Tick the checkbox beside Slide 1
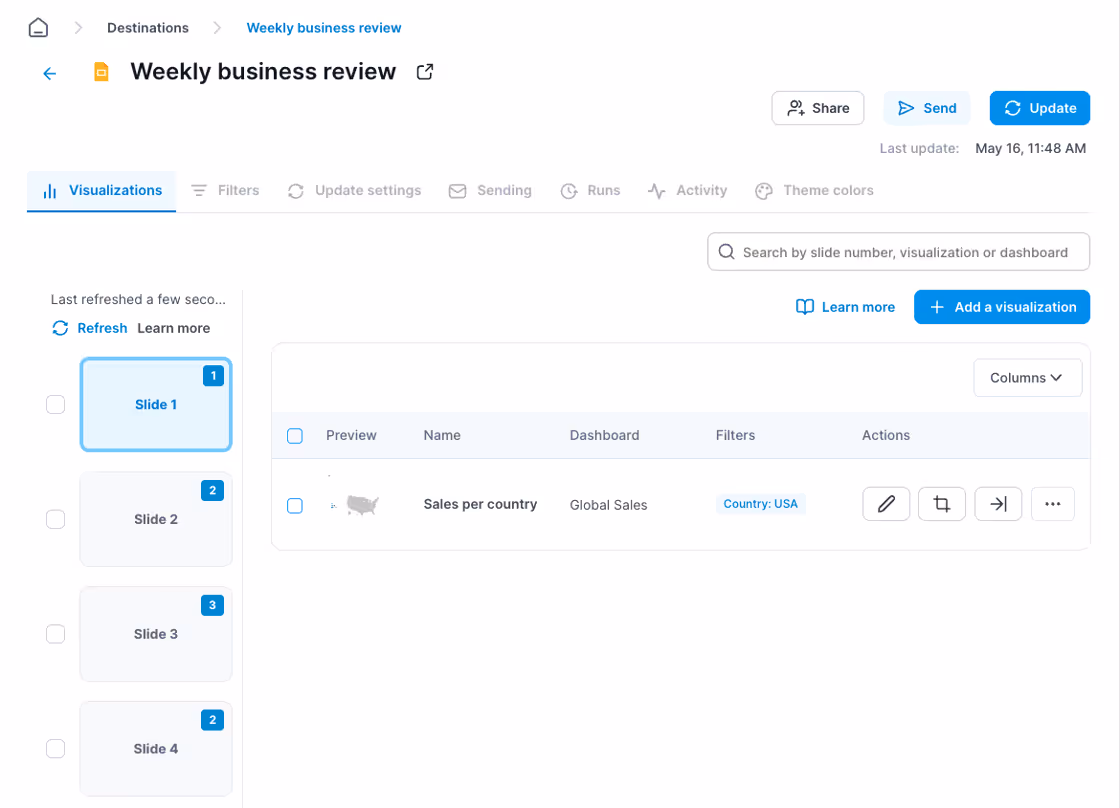The height and width of the screenshot is (808, 1120). point(56,404)
